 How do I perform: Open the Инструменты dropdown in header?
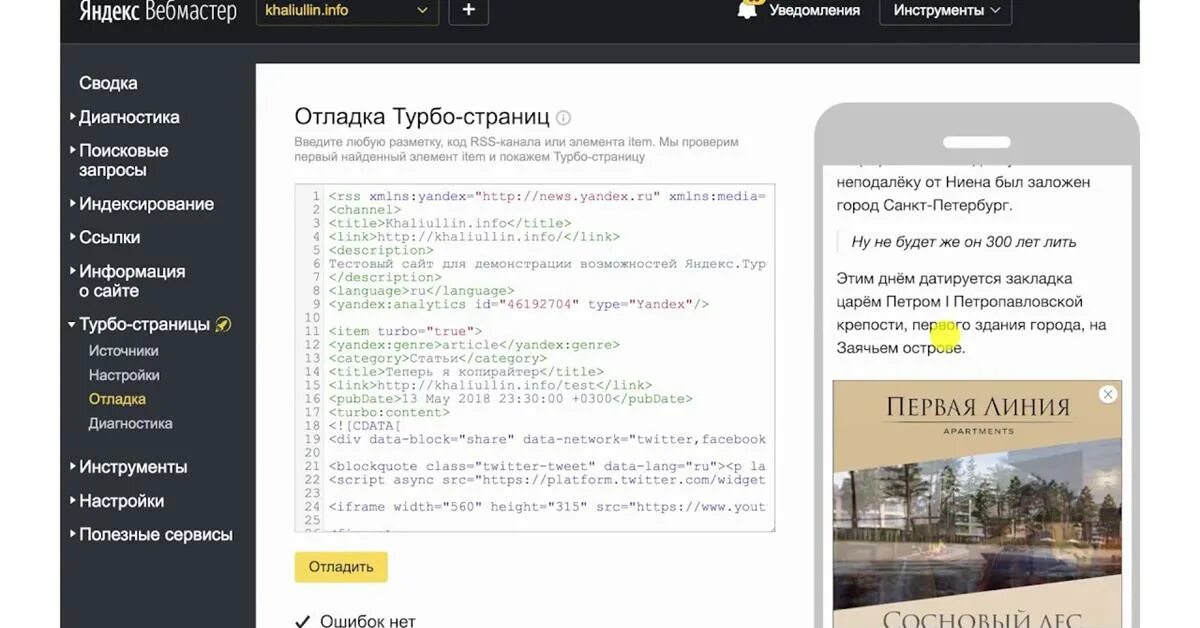pos(946,11)
